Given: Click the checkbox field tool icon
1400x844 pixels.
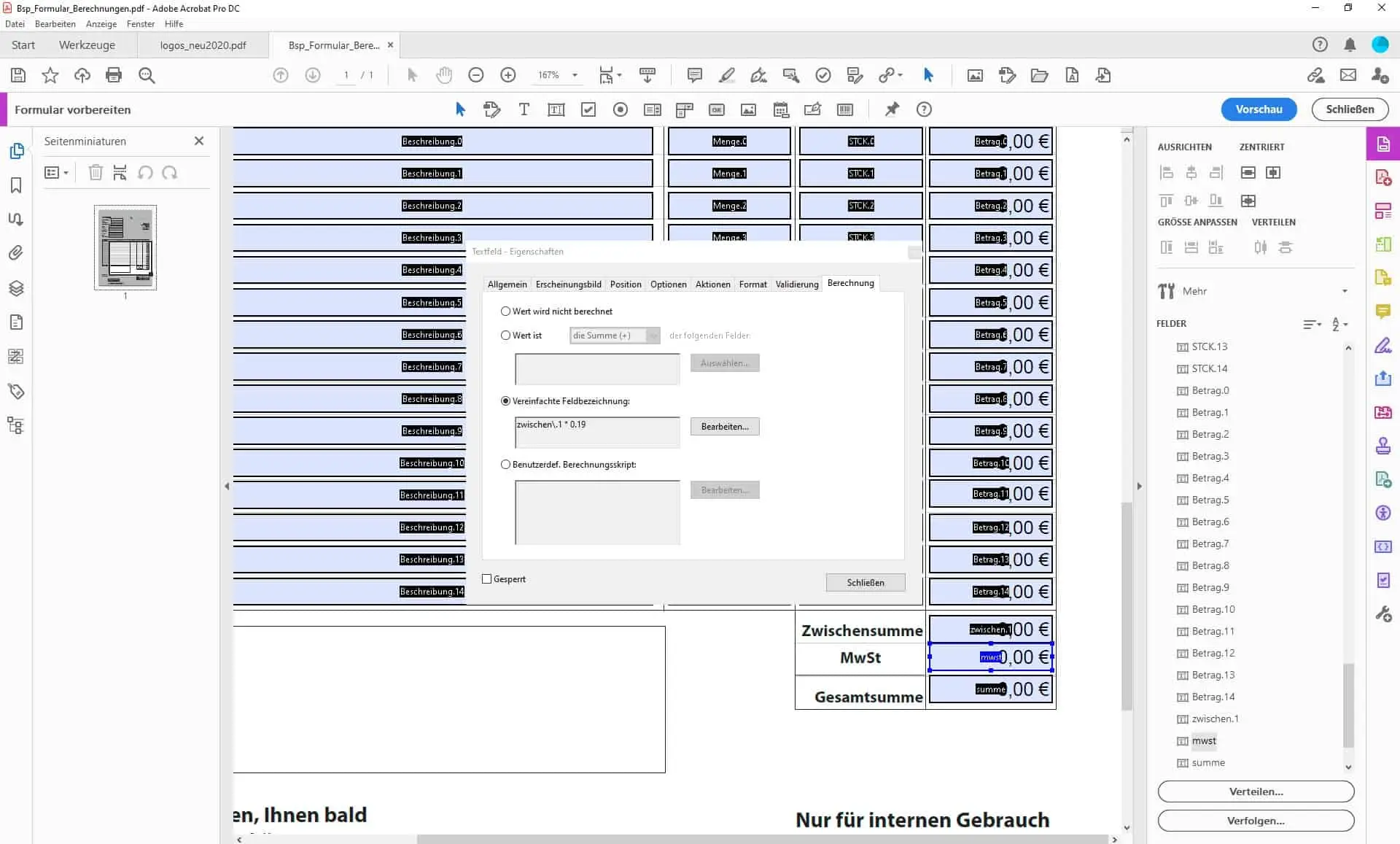Looking at the screenshot, I should pyautogui.click(x=588, y=109).
